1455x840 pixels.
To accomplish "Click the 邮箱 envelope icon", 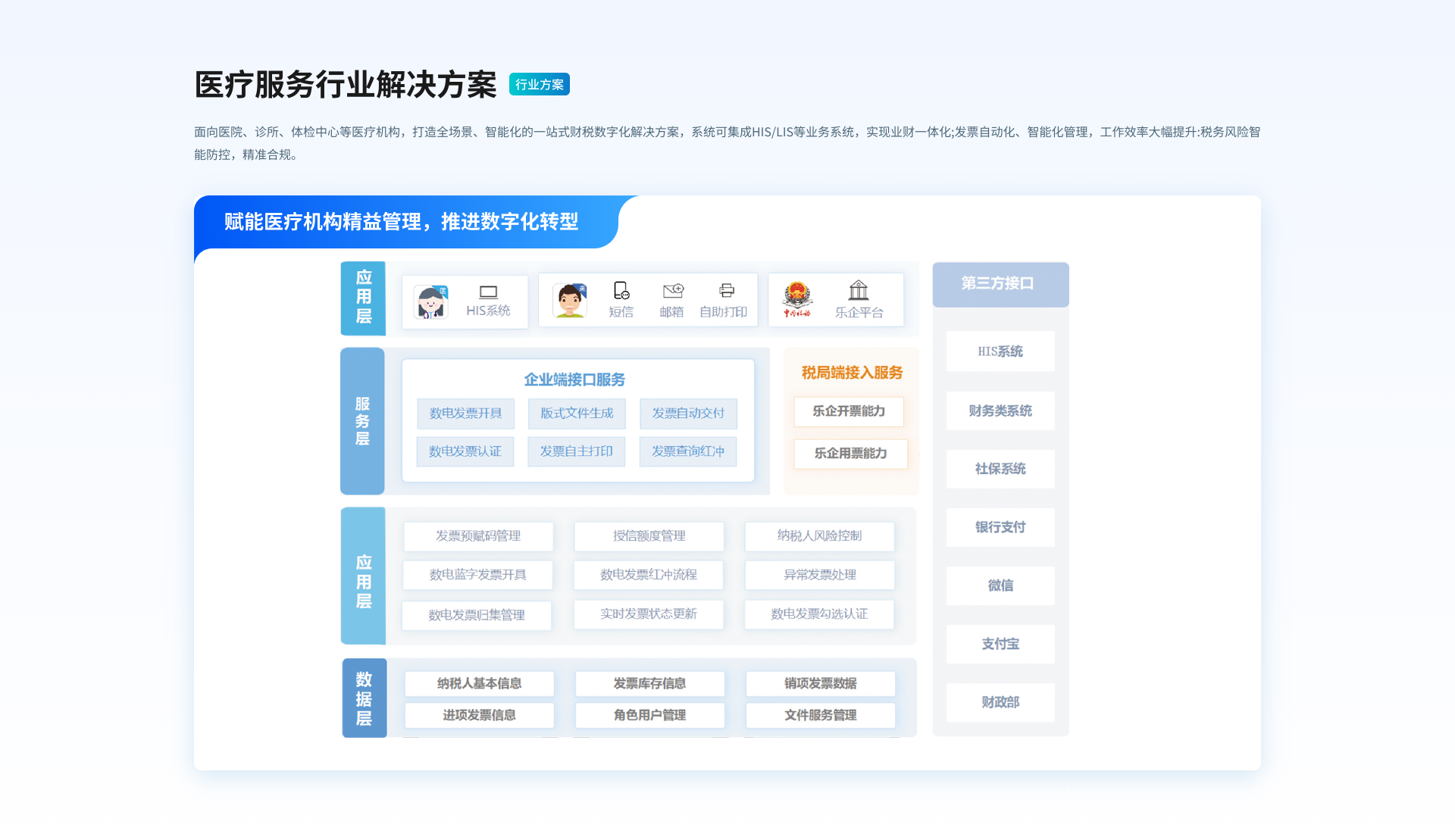I will (673, 289).
